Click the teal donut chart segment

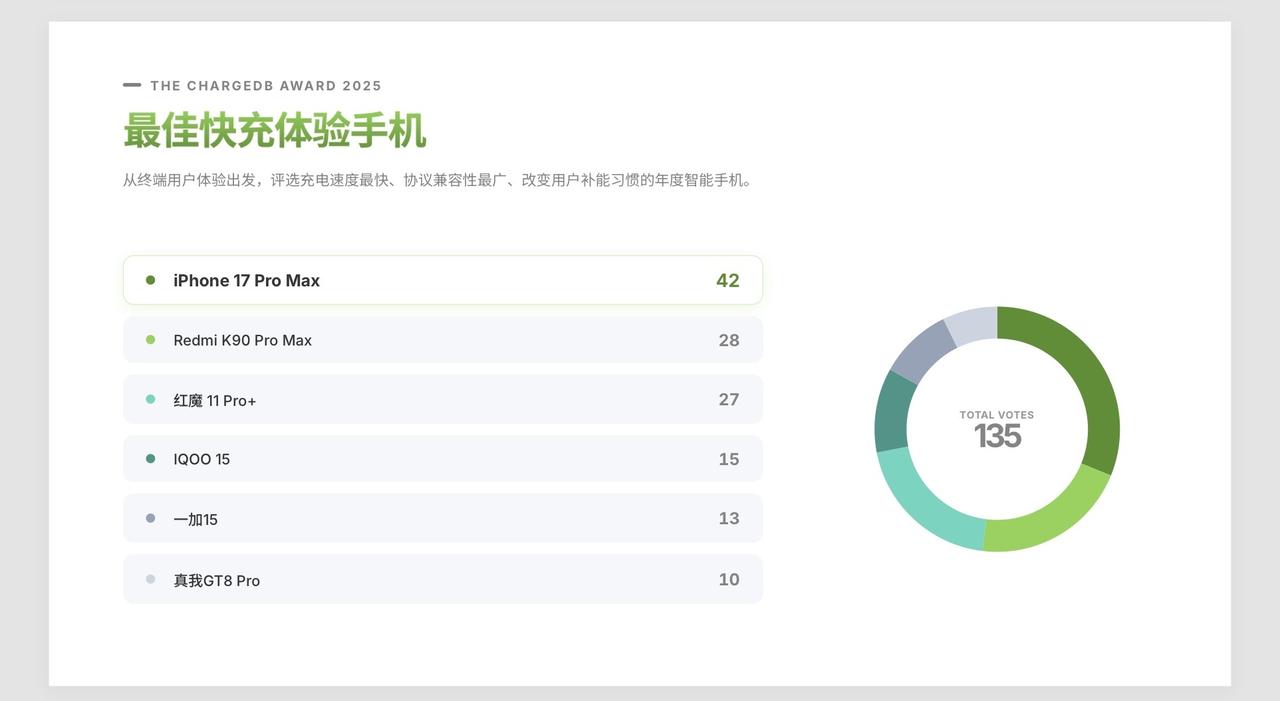click(x=891, y=412)
